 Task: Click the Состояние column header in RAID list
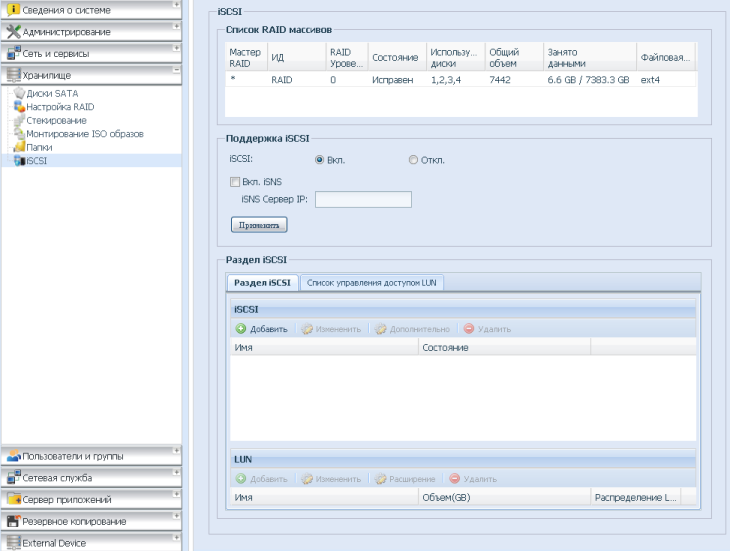click(x=397, y=57)
